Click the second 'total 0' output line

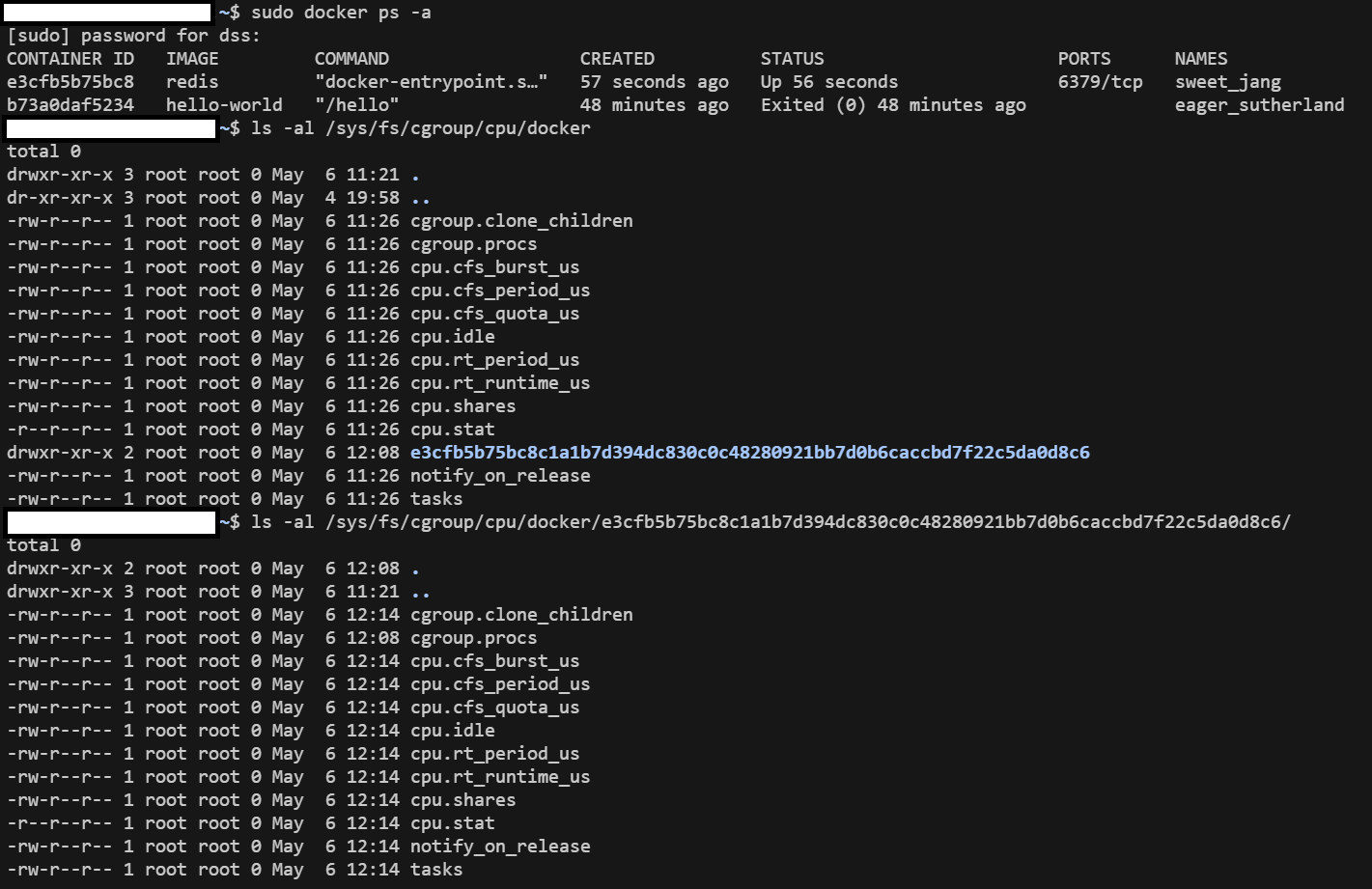tap(43, 545)
